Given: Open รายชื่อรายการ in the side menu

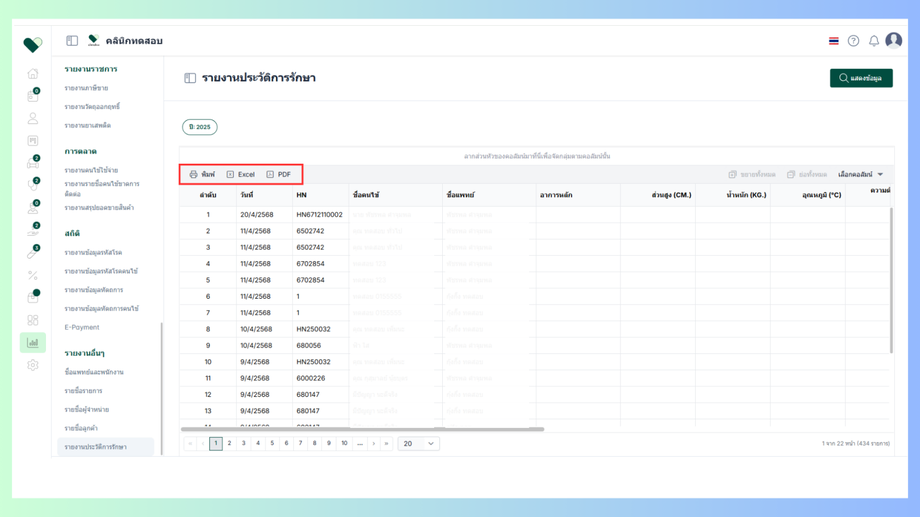Looking at the screenshot, I should [x=83, y=391].
